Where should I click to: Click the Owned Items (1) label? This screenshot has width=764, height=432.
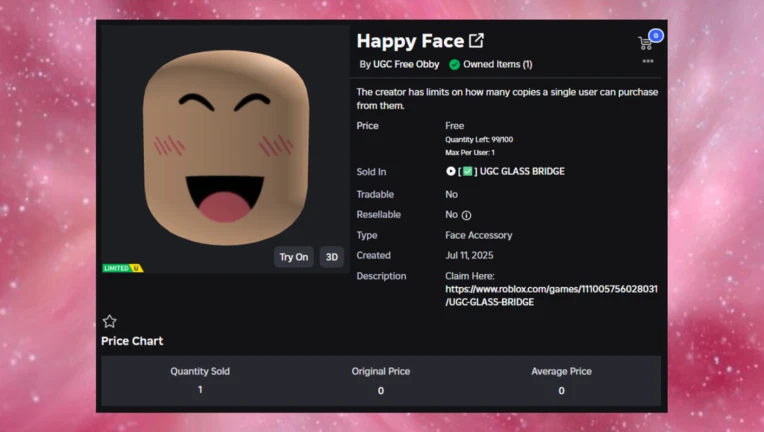(x=497, y=64)
